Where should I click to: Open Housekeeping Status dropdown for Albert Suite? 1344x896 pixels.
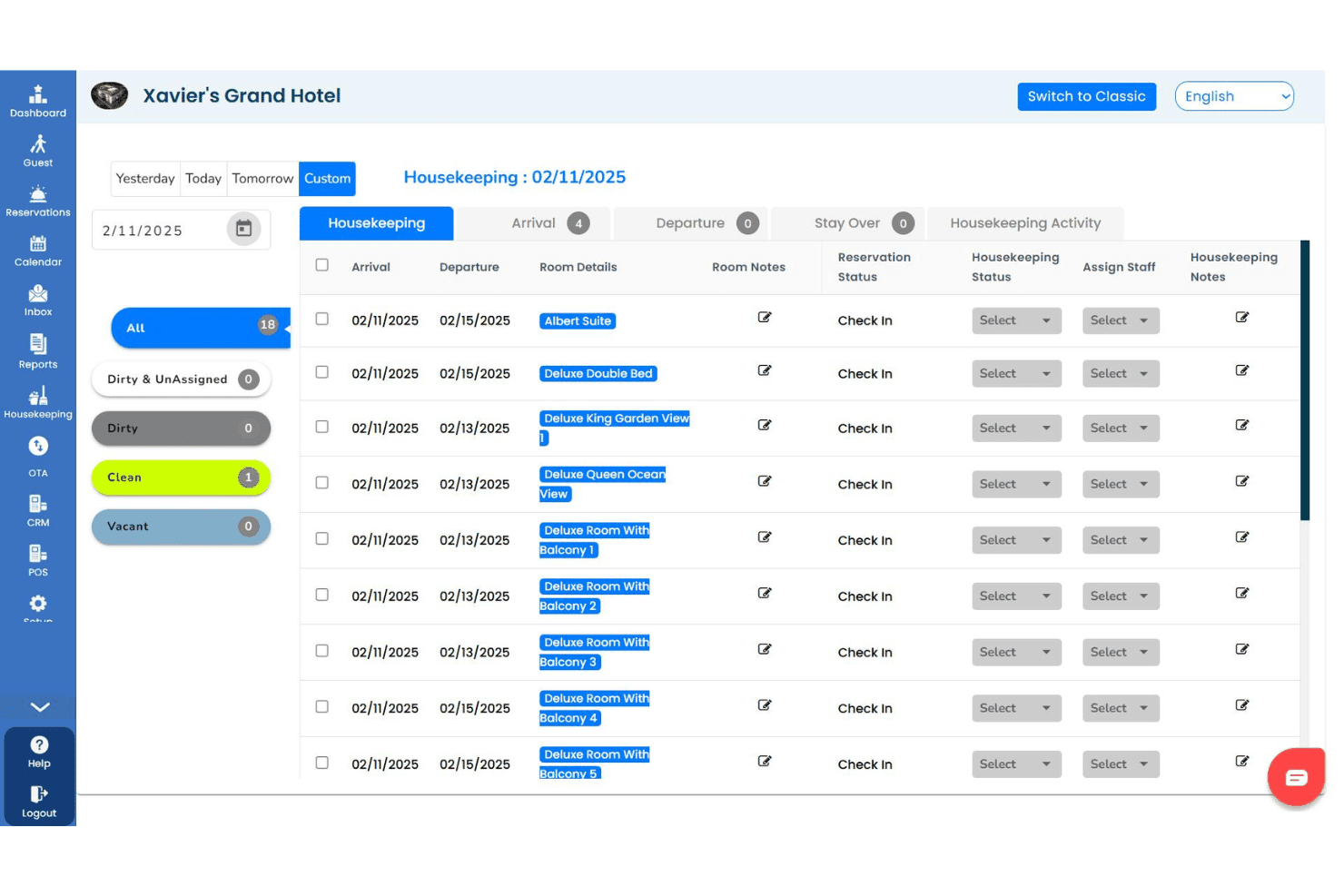[1016, 320]
